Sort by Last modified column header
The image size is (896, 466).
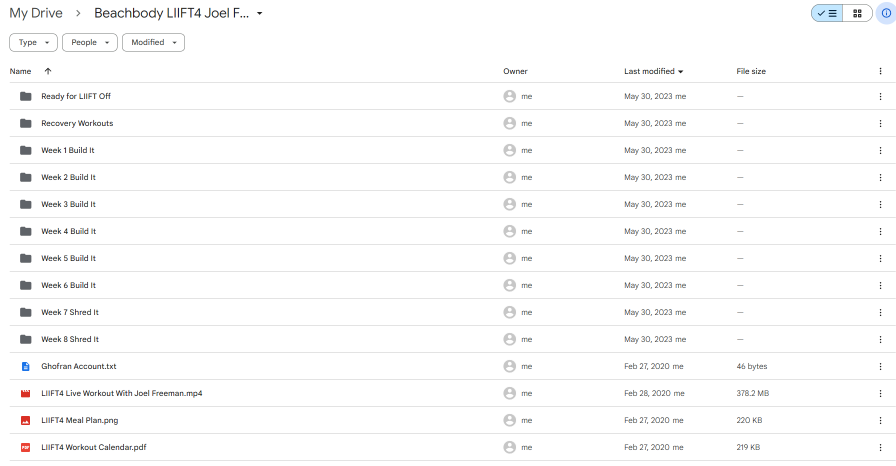coord(649,71)
